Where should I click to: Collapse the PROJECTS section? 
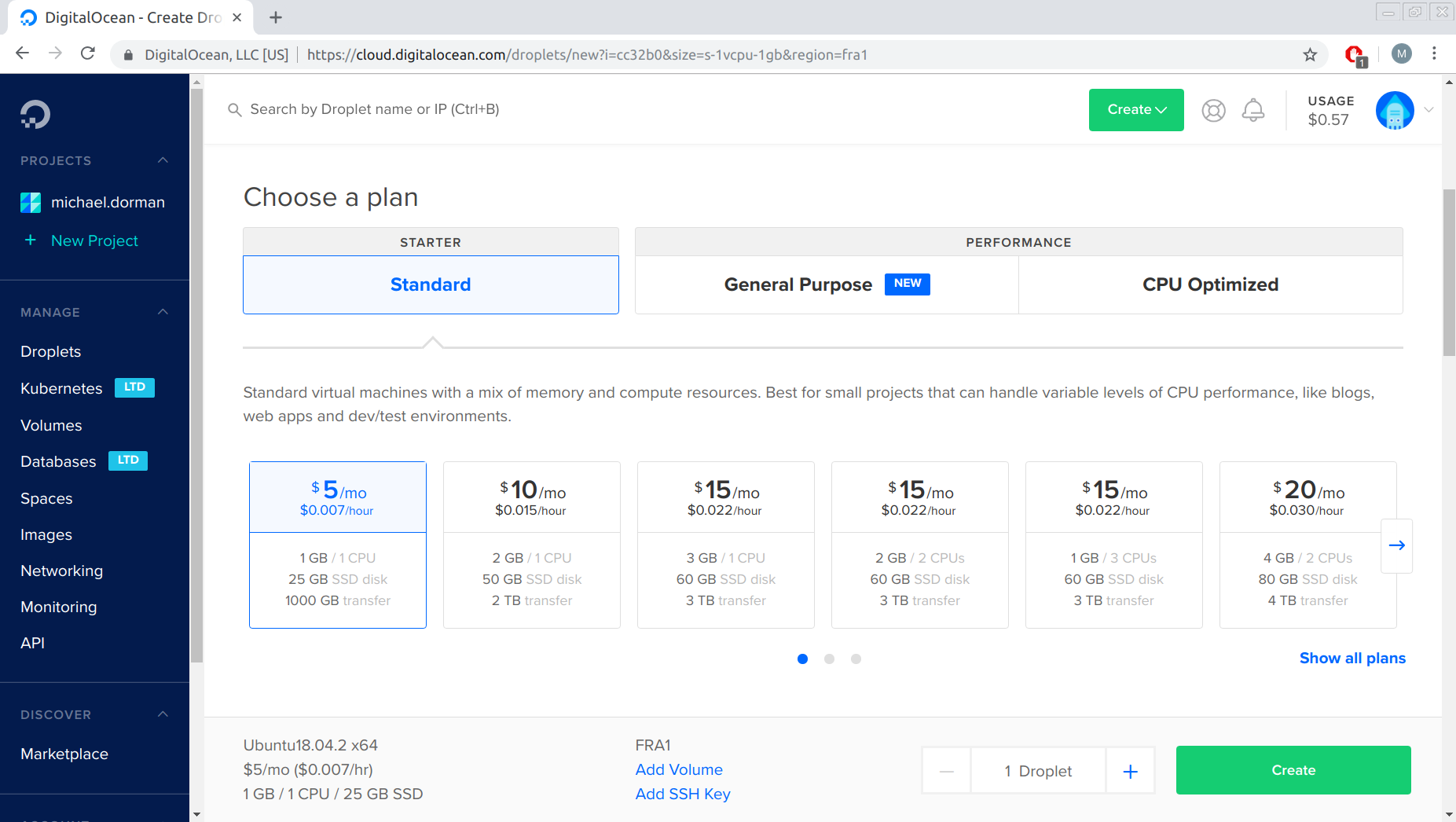(162, 160)
